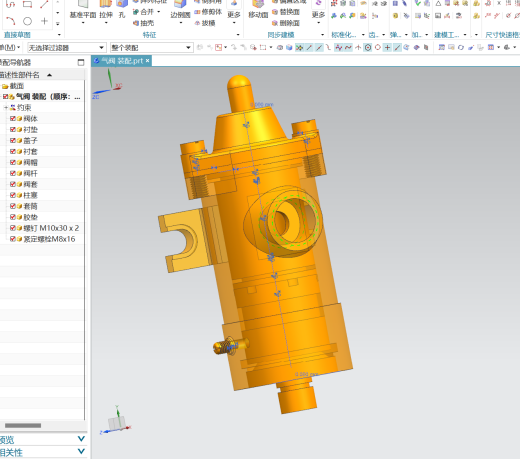Maximize the assembly navigator panel
This screenshot has height=459, width=520.
(x=81, y=62)
